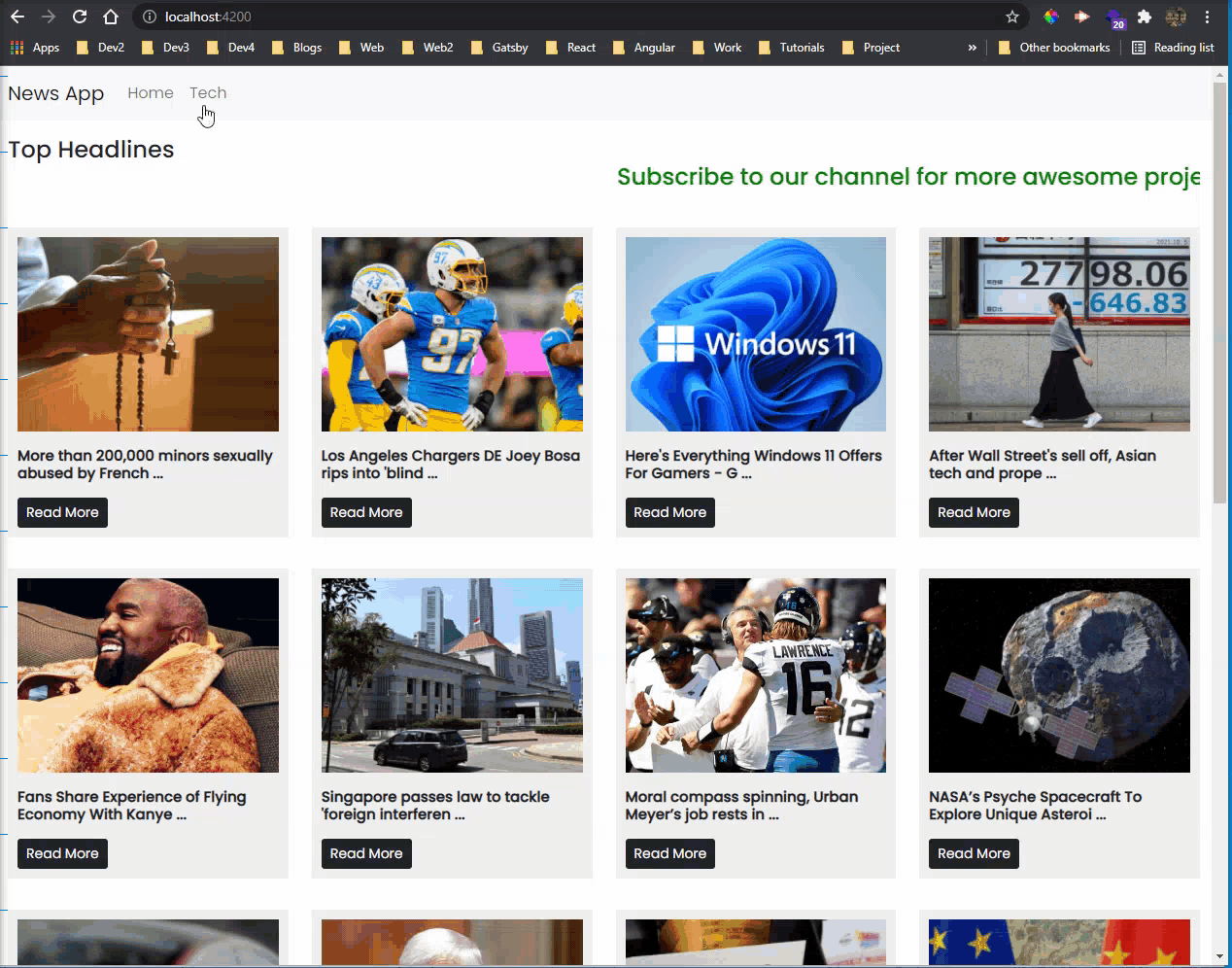This screenshot has height=968, width=1232.
Task: Switch to the Tech nav link
Action: tap(208, 92)
